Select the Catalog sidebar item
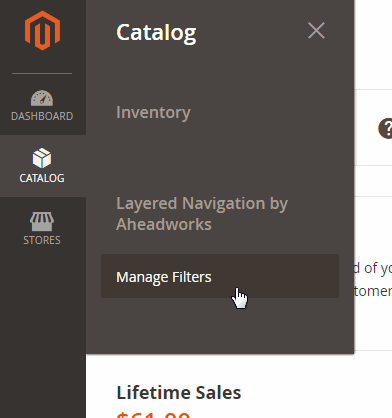Screen dimensions: 392x418 42,166
